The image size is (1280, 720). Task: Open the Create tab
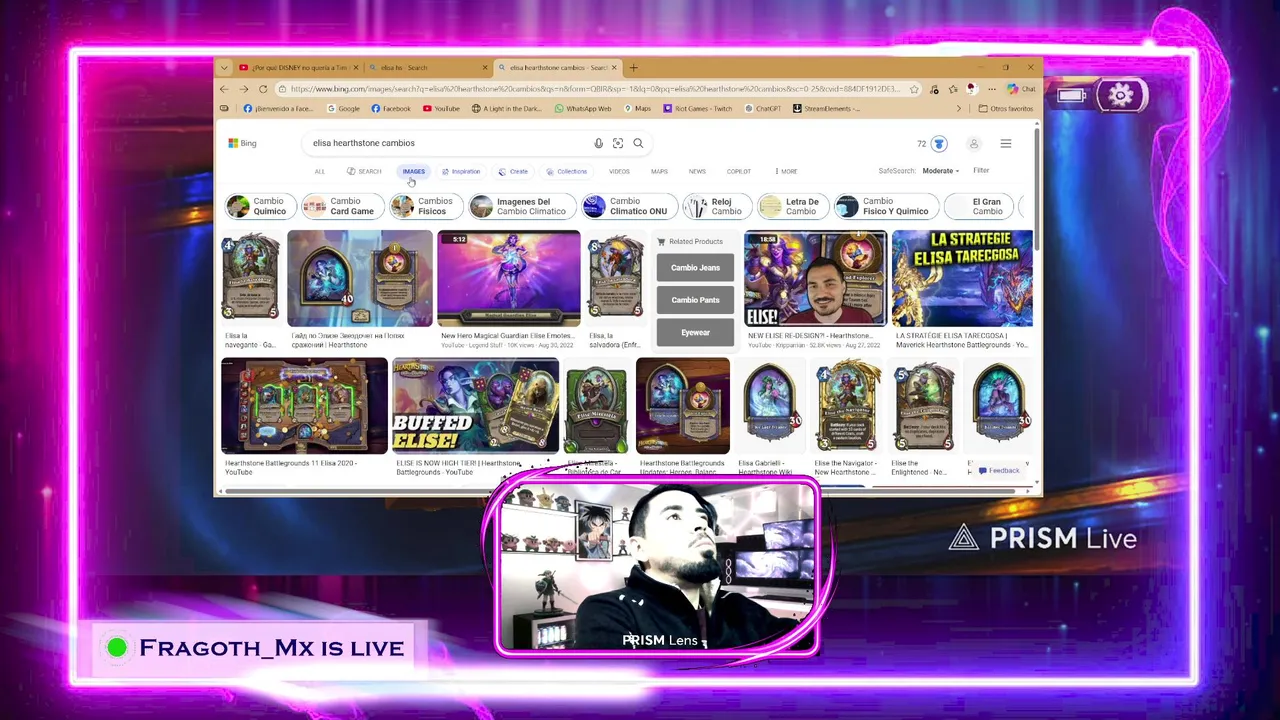pos(513,172)
